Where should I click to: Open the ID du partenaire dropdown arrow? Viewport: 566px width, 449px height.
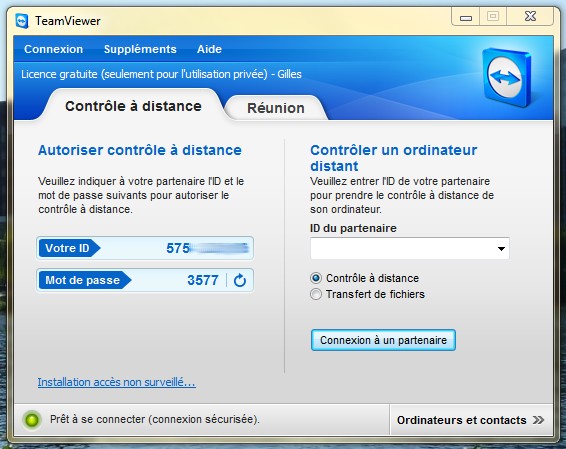coord(501,249)
